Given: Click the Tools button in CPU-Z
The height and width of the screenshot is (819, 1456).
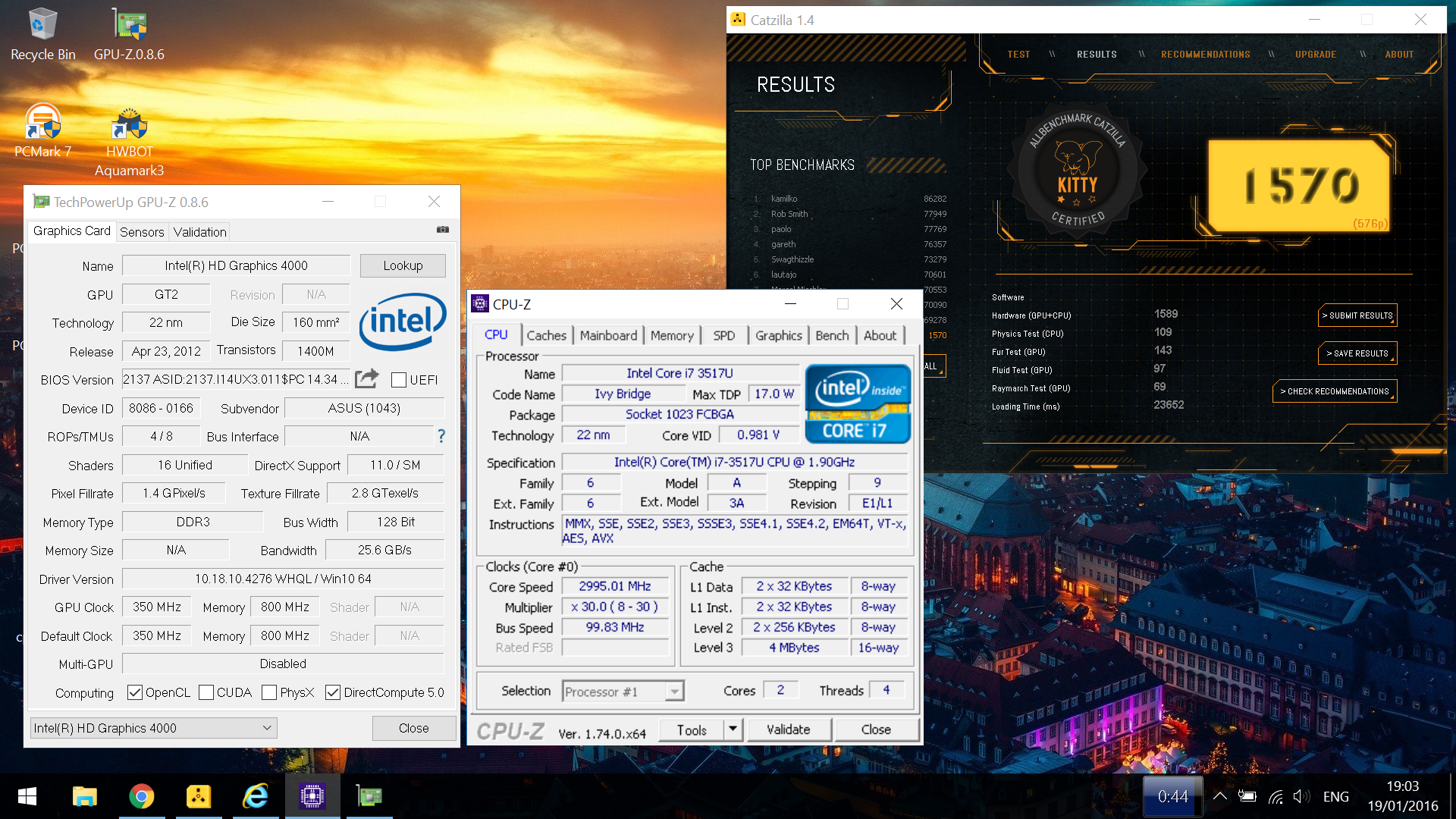Looking at the screenshot, I should point(692,730).
